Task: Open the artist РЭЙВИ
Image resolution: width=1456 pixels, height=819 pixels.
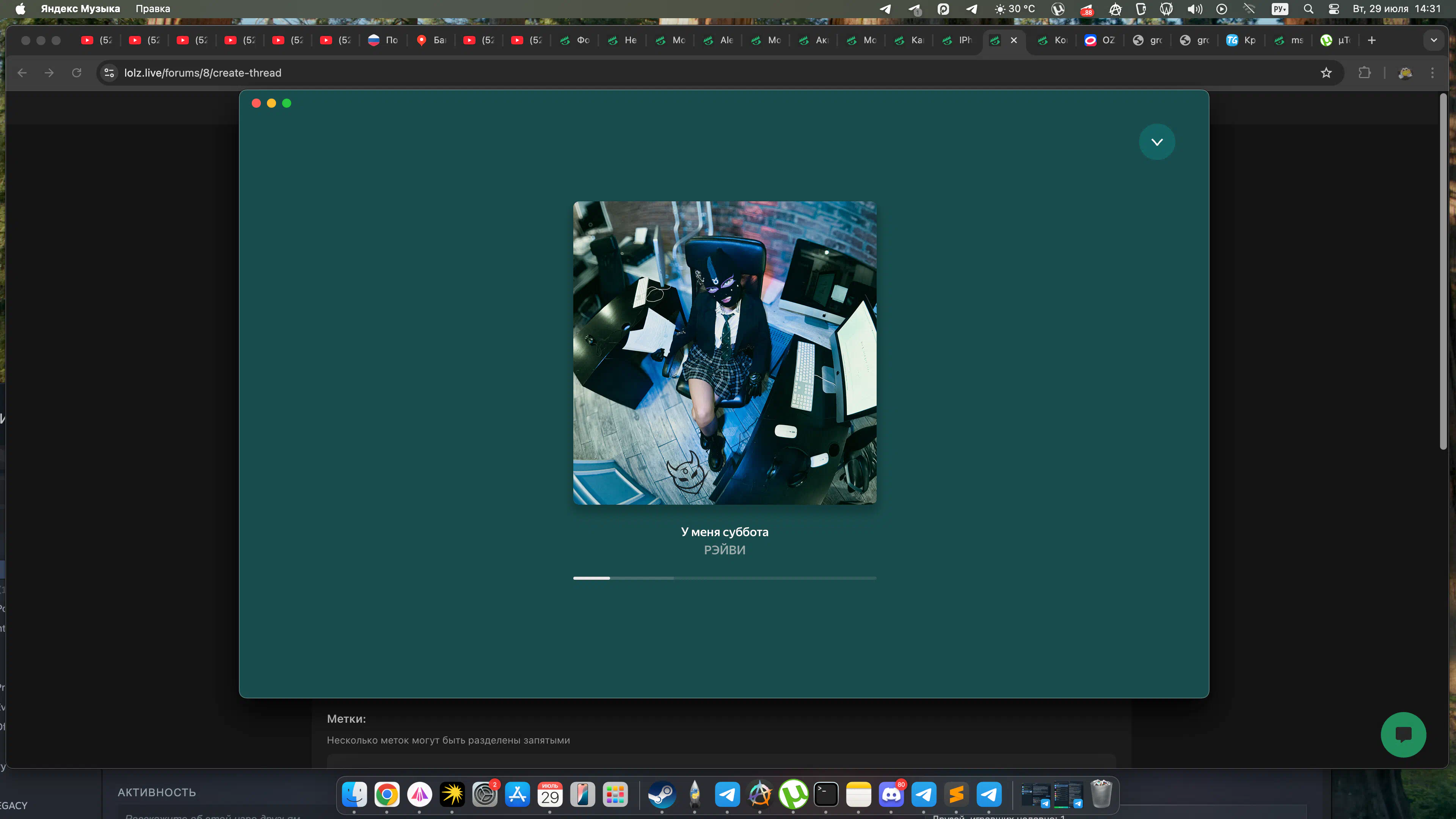Action: click(x=725, y=550)
